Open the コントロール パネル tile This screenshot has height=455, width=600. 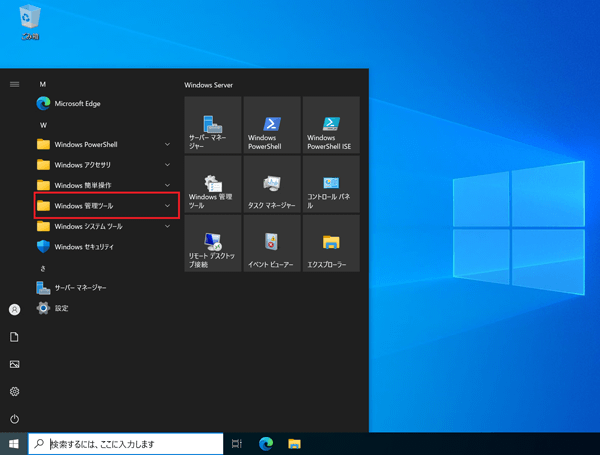point(330,184)
